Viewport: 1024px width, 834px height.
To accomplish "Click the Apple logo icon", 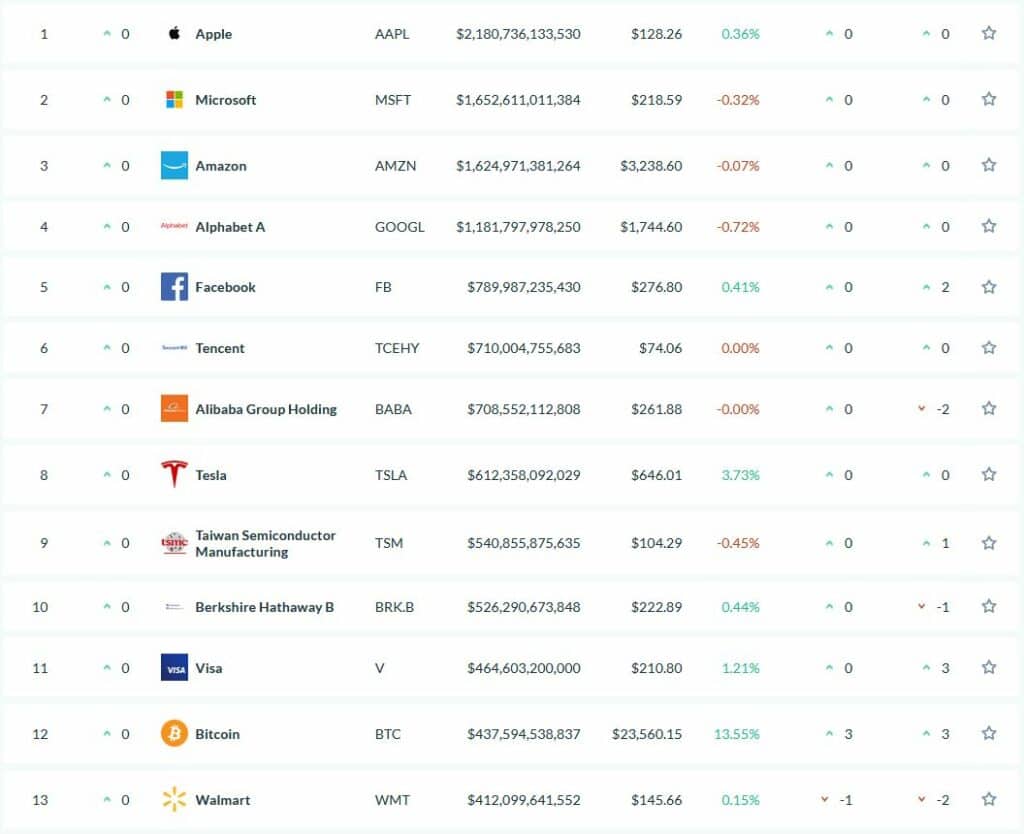I will (175, 34).
